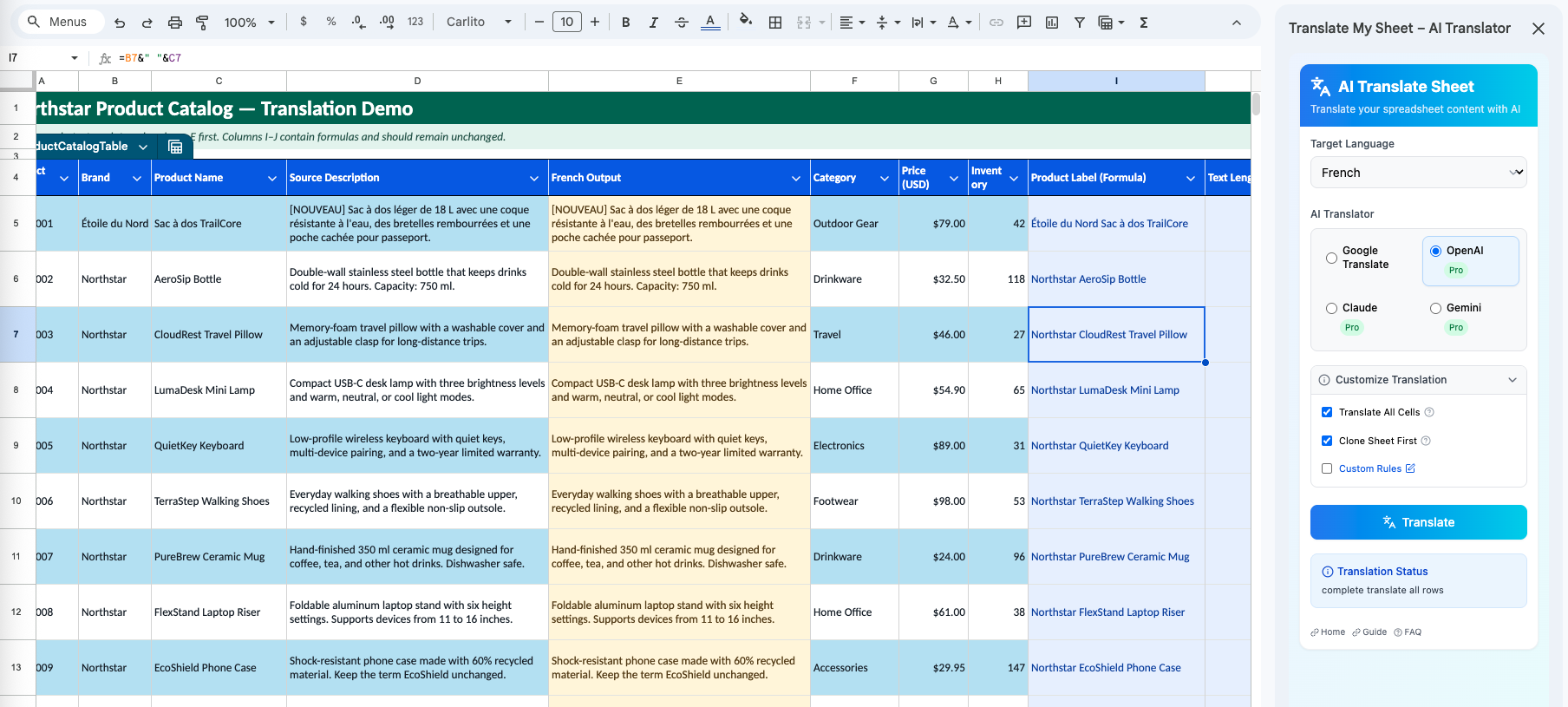
Task: Open horizontal align options
Action: pos(853,23)
